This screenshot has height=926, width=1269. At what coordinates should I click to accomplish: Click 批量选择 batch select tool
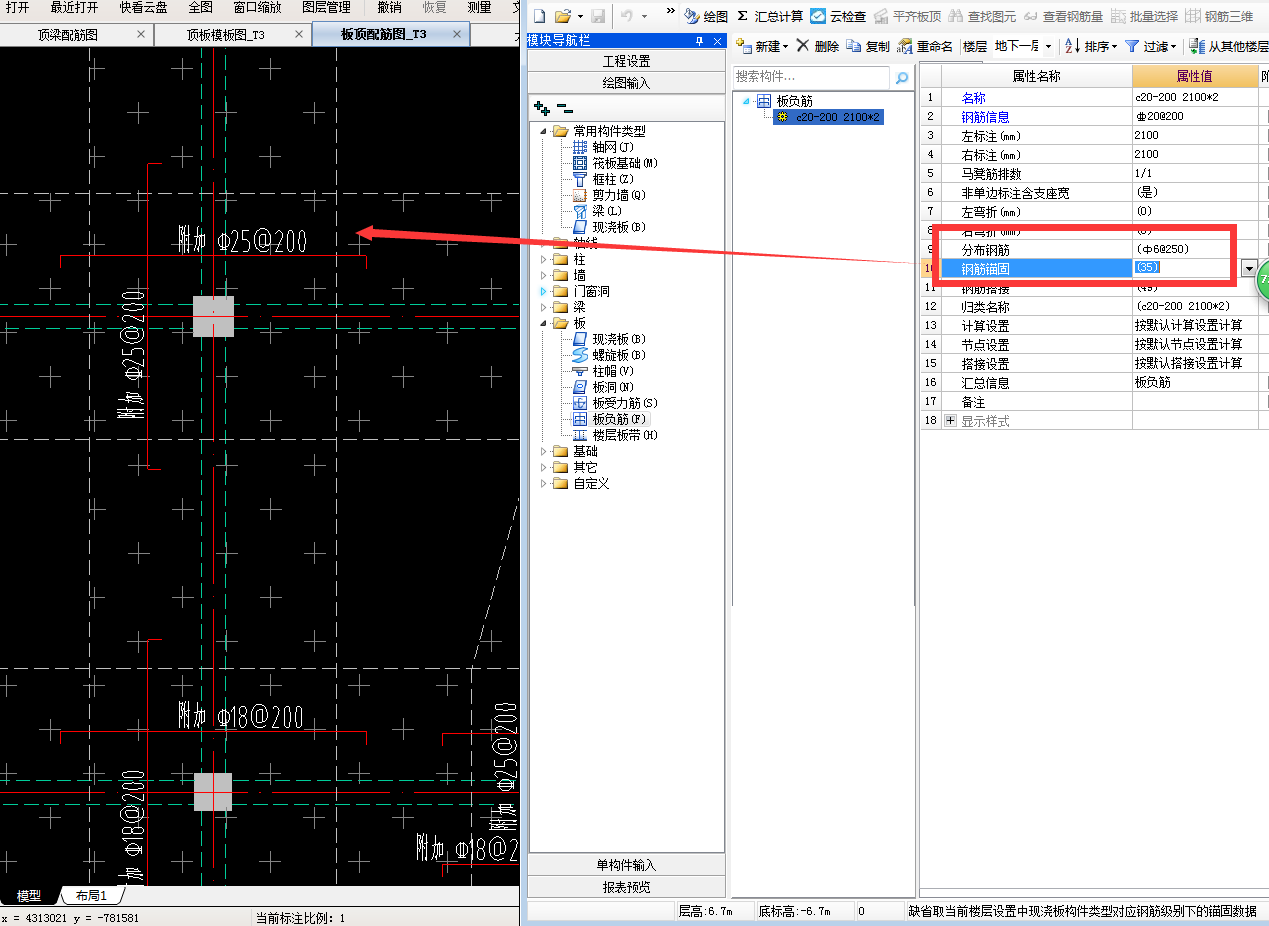click(x=1144, y=16)
